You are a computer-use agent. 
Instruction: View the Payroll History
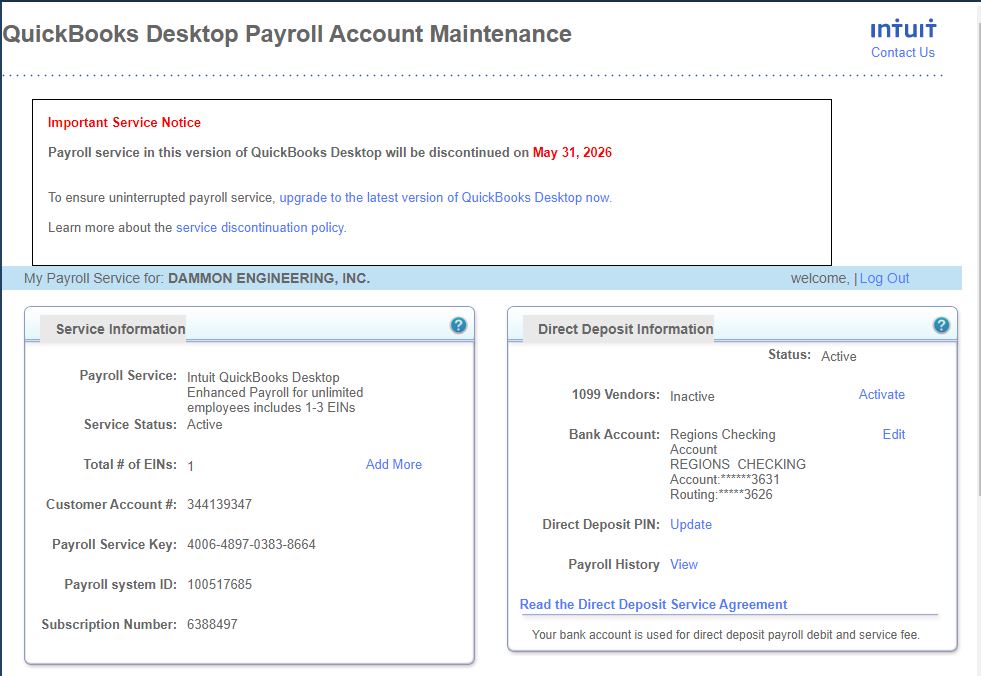683,565
